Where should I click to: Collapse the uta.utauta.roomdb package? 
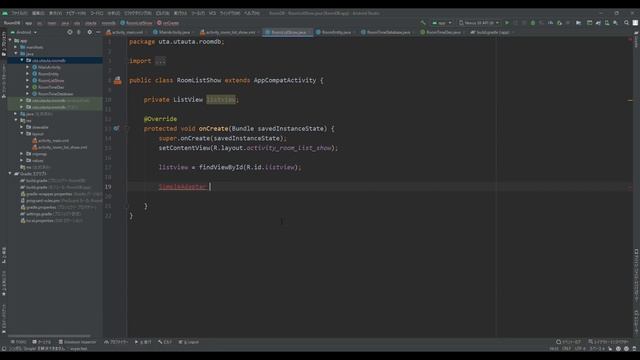tap(22, 60)
